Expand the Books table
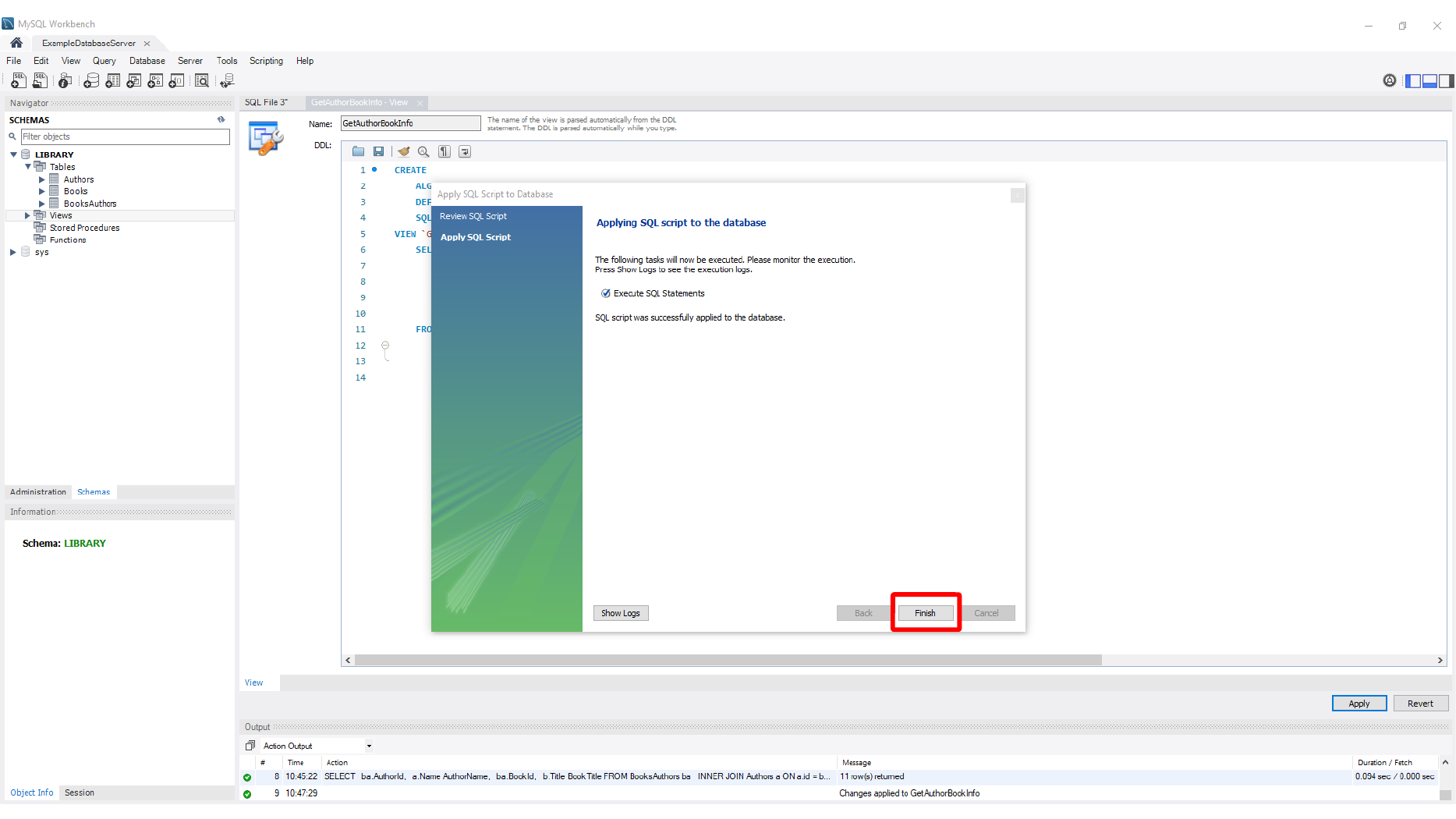Screen dimensions: 1456x819 (42, 190)
